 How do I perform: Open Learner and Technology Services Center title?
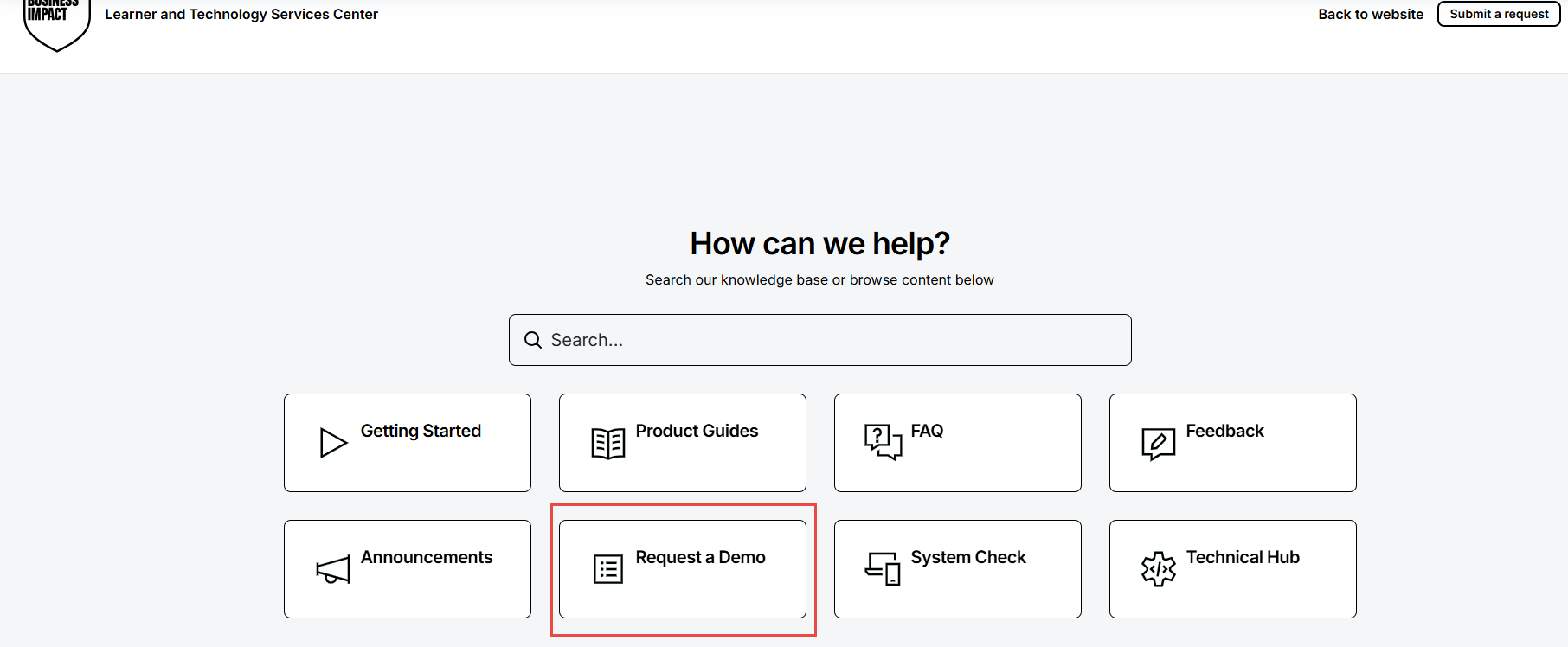241,14
